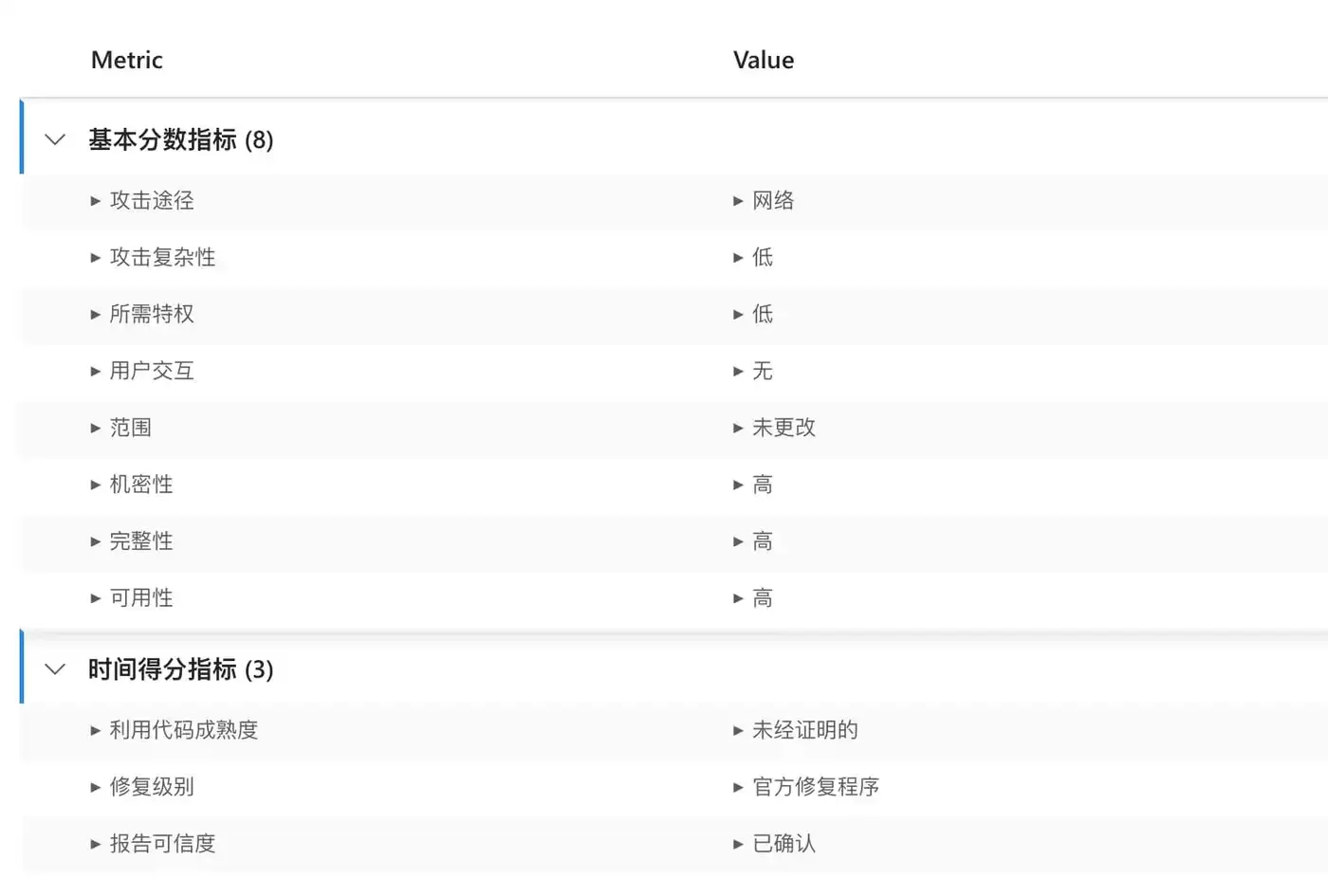Image resolution: width=1328 pixels, height=896 pixels.
Task: Click the 未经证明的 value text
Action: coord(805,730)
